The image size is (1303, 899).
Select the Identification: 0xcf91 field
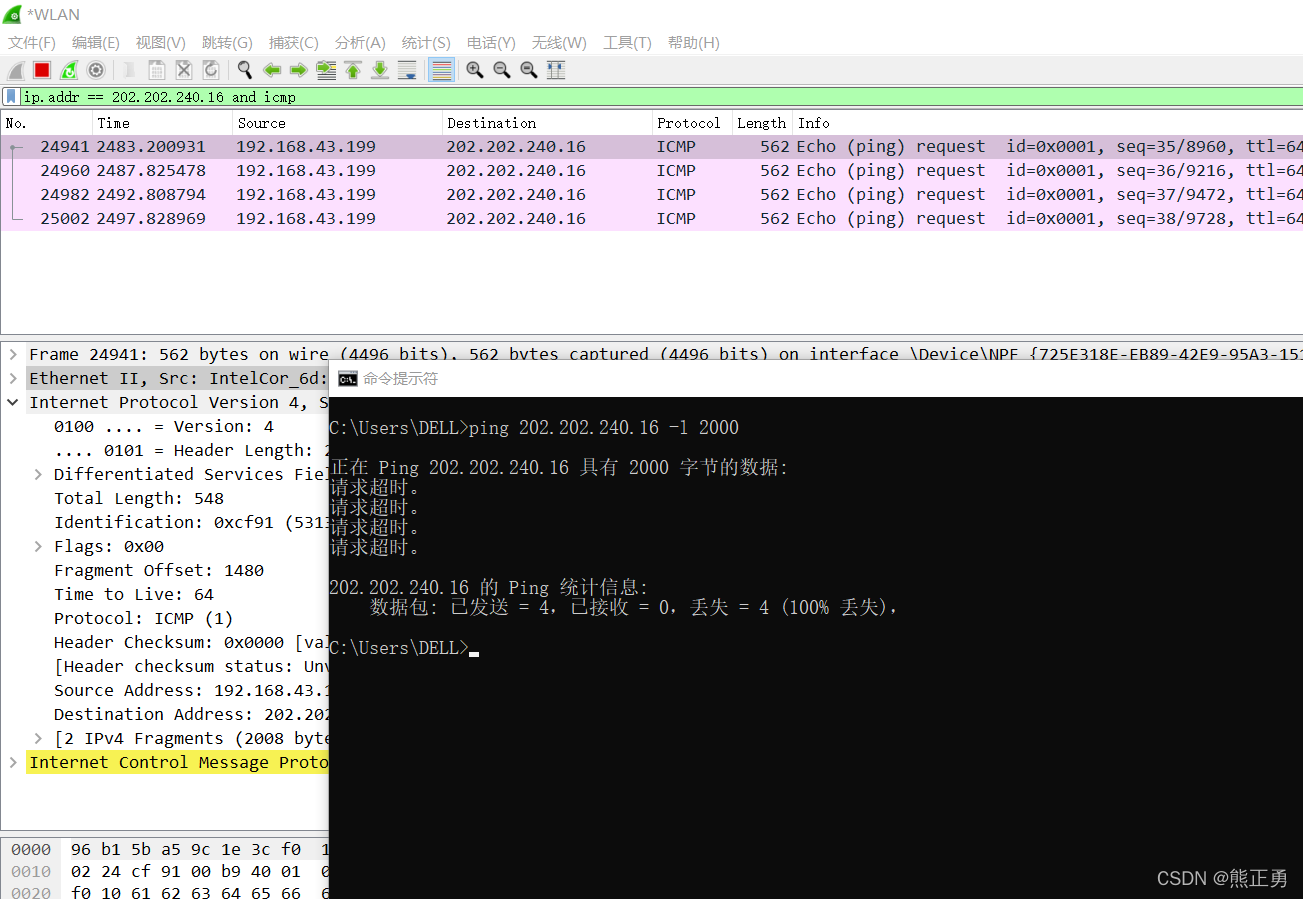(191, 522)
